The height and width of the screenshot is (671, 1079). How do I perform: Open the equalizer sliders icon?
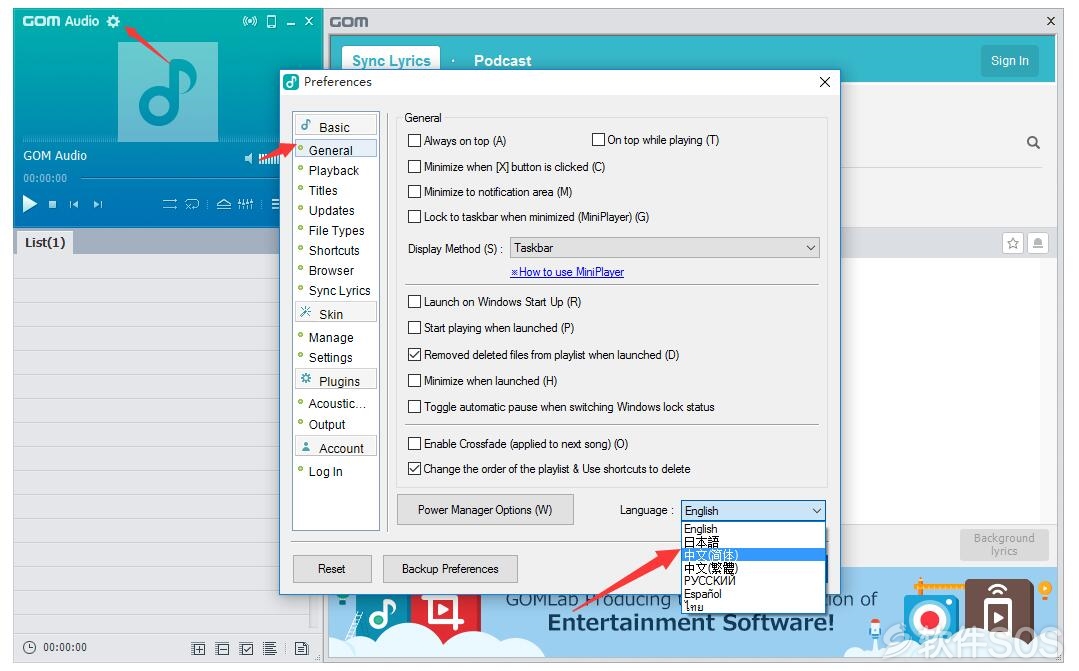[246, 204]
